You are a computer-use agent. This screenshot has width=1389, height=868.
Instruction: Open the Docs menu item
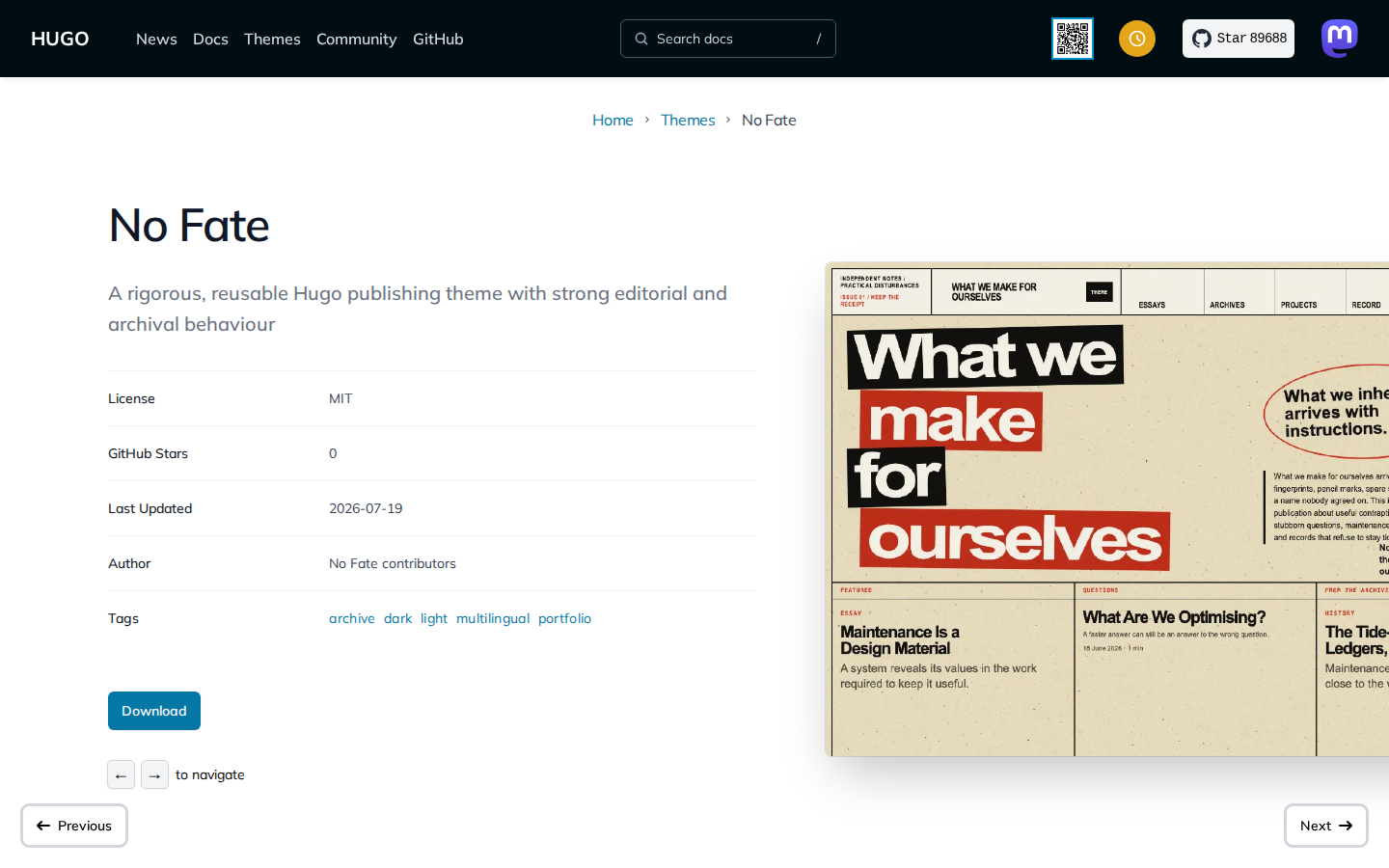click(210, 39)
